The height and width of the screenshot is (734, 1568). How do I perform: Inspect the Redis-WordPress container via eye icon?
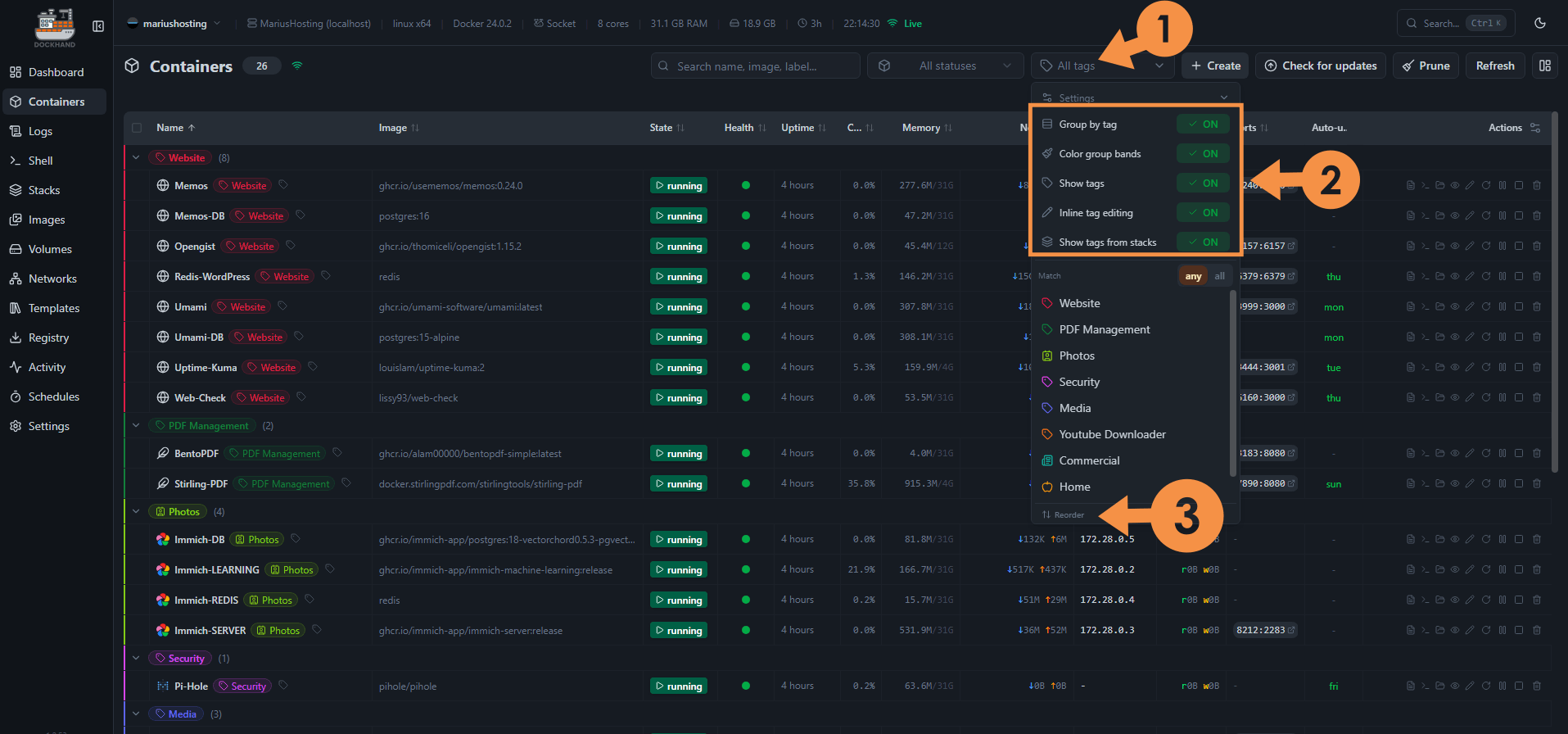click(x=1455, y=277)
